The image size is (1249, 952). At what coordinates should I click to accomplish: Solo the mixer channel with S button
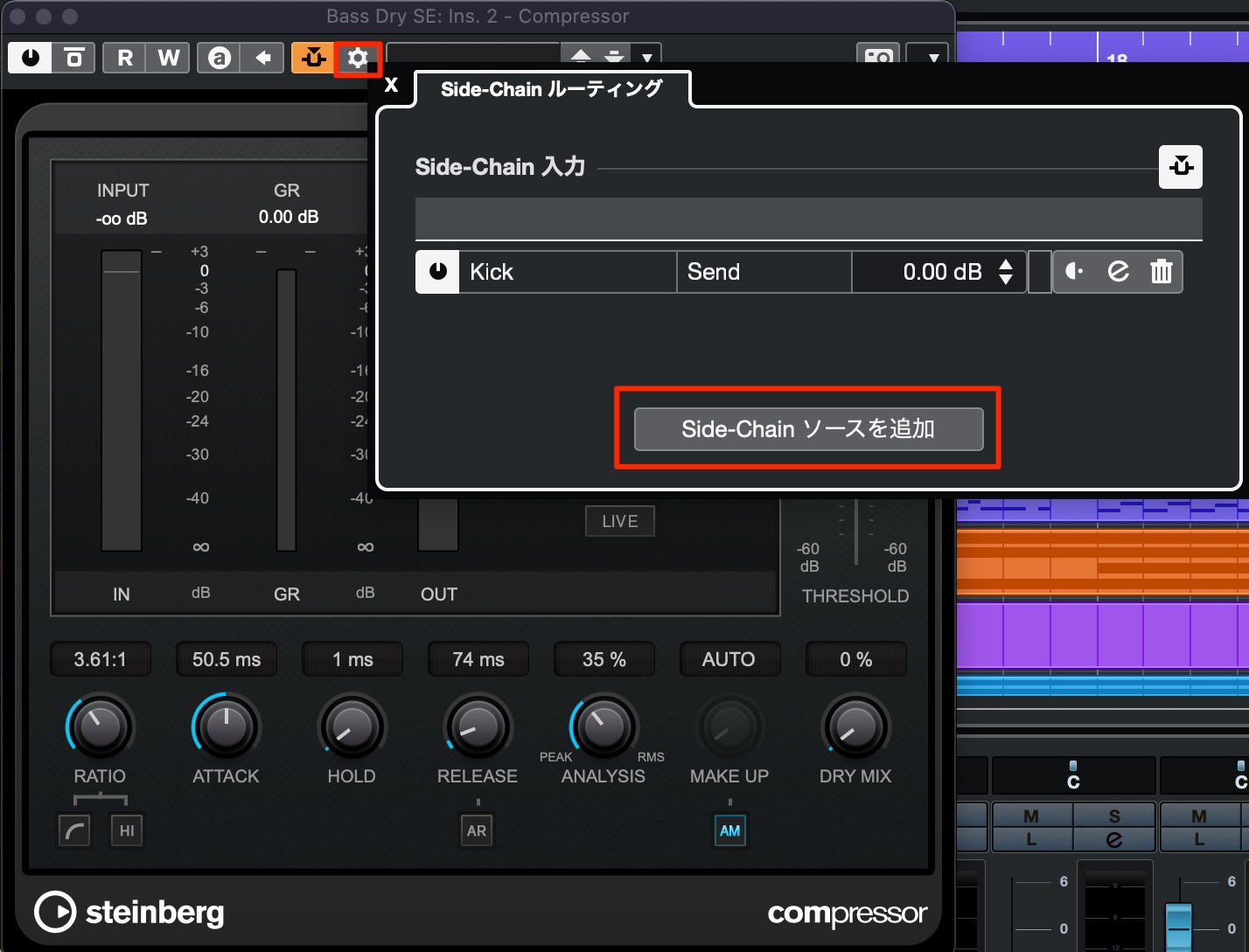pyautogui.click(x=1114, y=816)
